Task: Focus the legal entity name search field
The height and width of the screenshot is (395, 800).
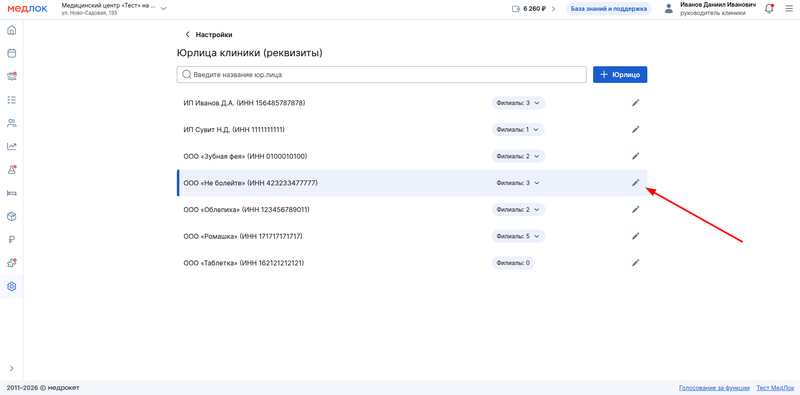Action: point(382,75)
